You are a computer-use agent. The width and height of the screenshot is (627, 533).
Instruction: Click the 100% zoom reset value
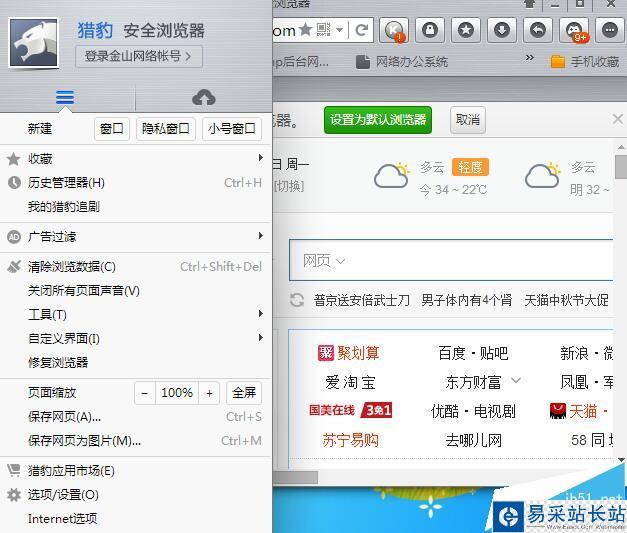177,393
